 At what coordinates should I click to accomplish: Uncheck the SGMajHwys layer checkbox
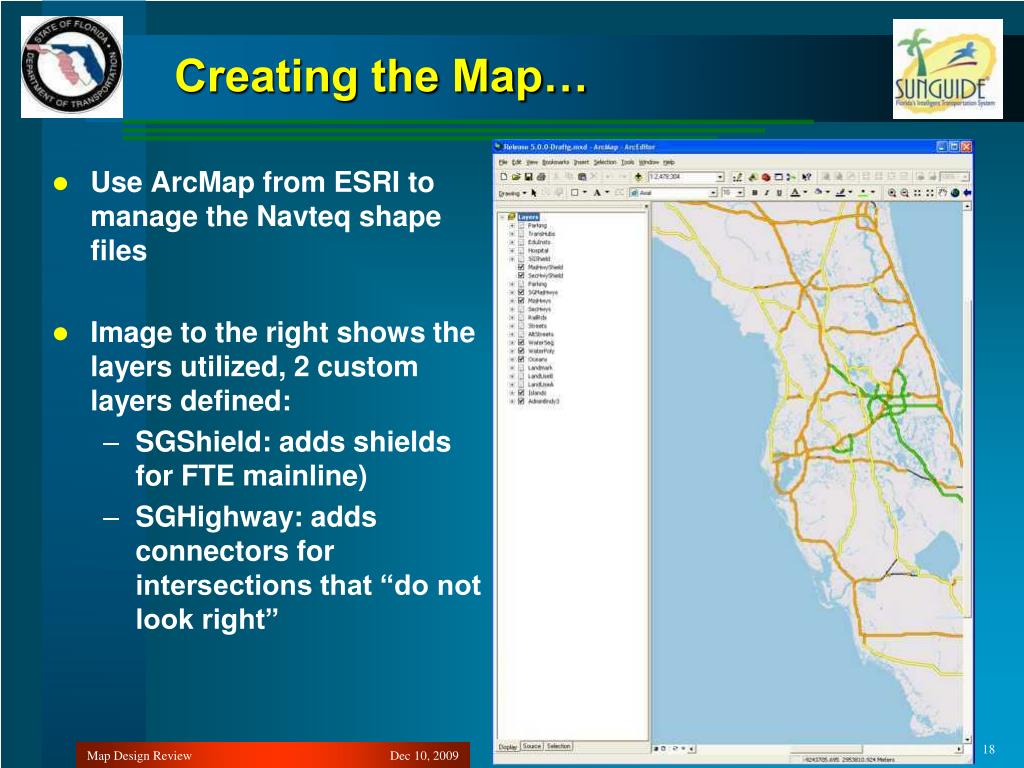(x=521, y=292)
